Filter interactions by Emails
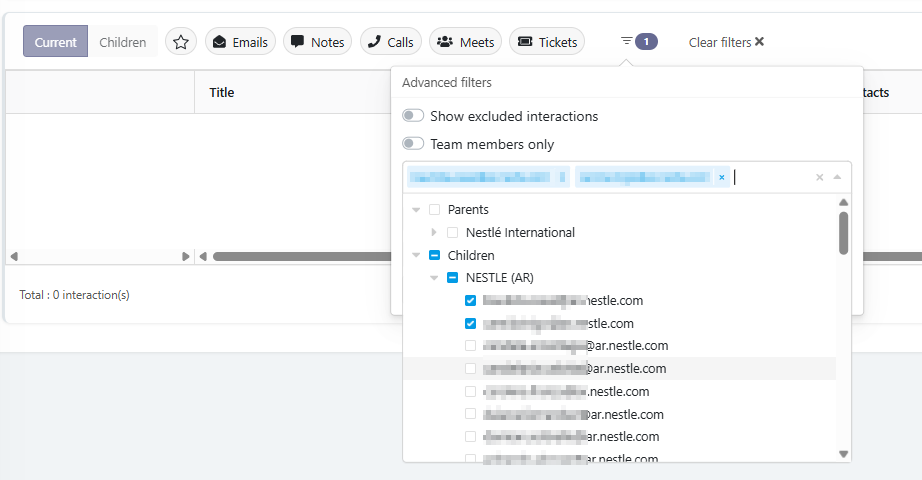The image size is (922, 480). [240, 42]
